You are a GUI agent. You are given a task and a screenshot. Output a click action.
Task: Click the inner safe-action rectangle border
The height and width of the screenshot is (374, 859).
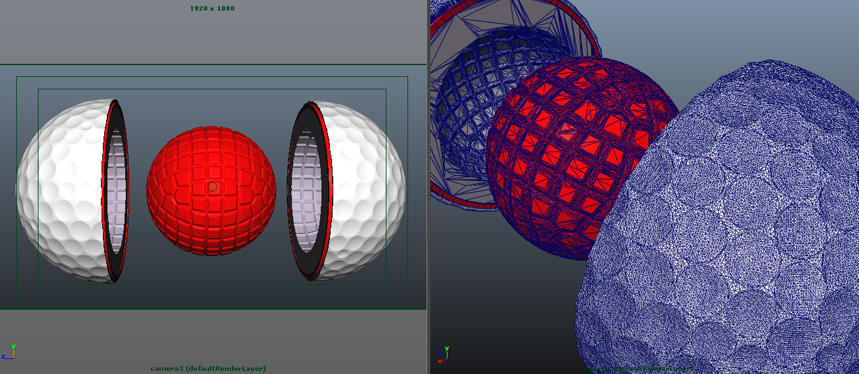click(212, 89)
